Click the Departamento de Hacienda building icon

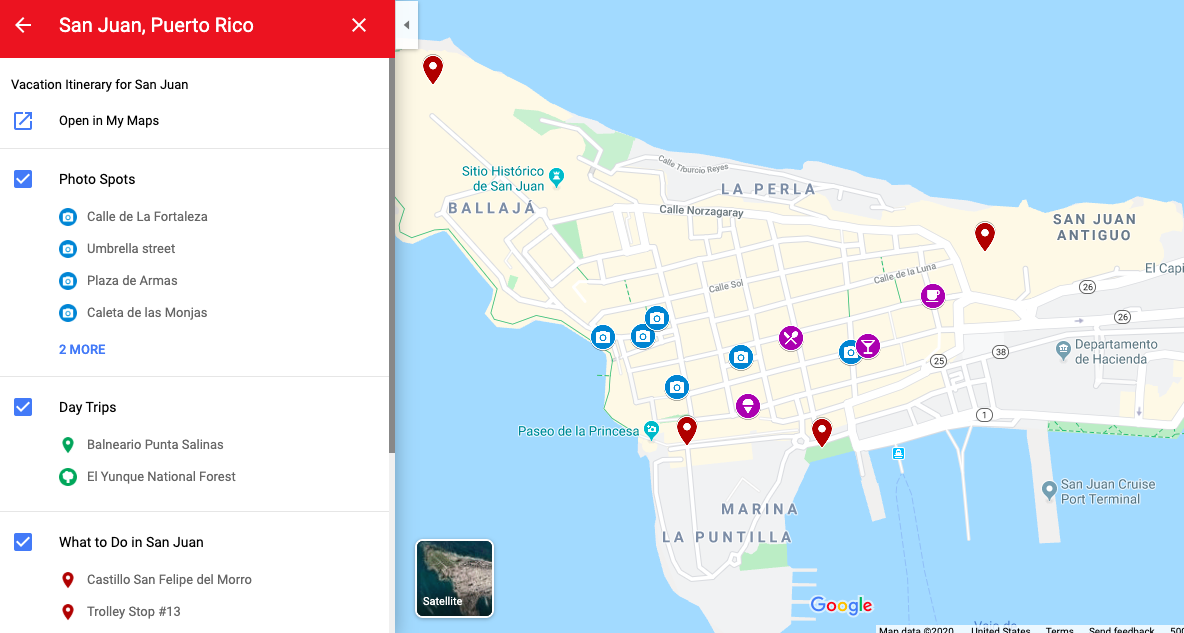click(1063, 350)
